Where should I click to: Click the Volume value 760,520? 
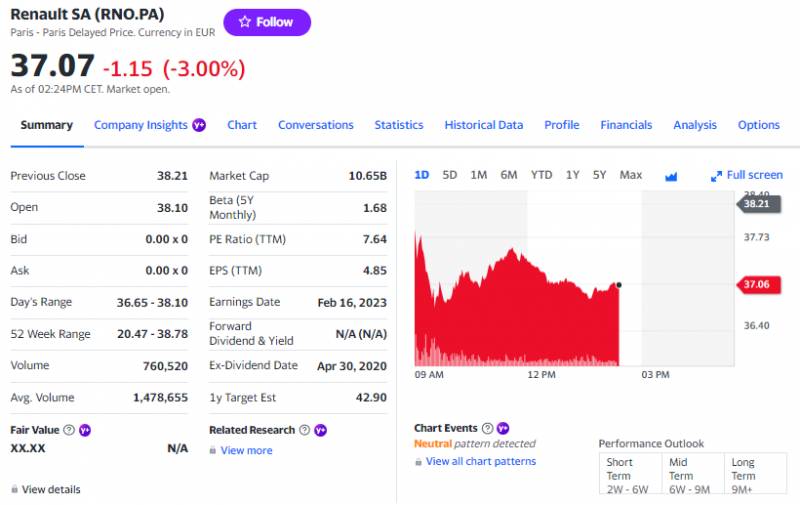point(165,366)
